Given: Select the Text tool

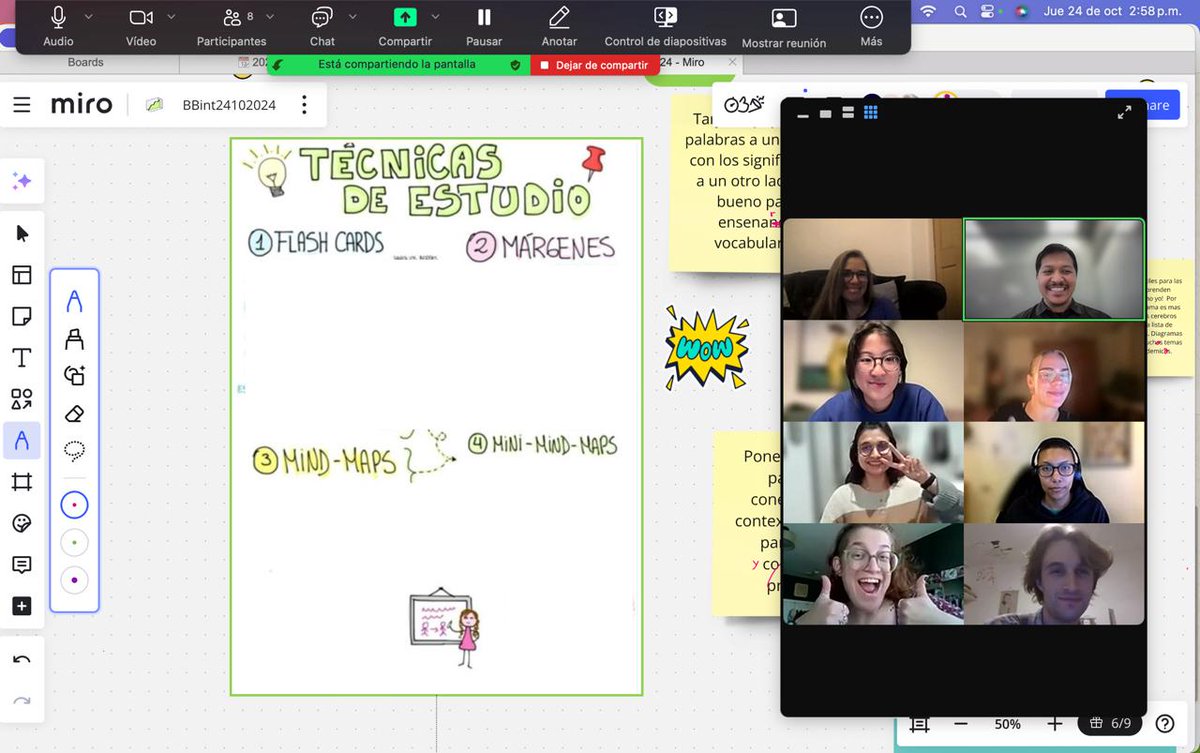Looking at the screenshot, I should pyautogui.click(x=22, y=358).
